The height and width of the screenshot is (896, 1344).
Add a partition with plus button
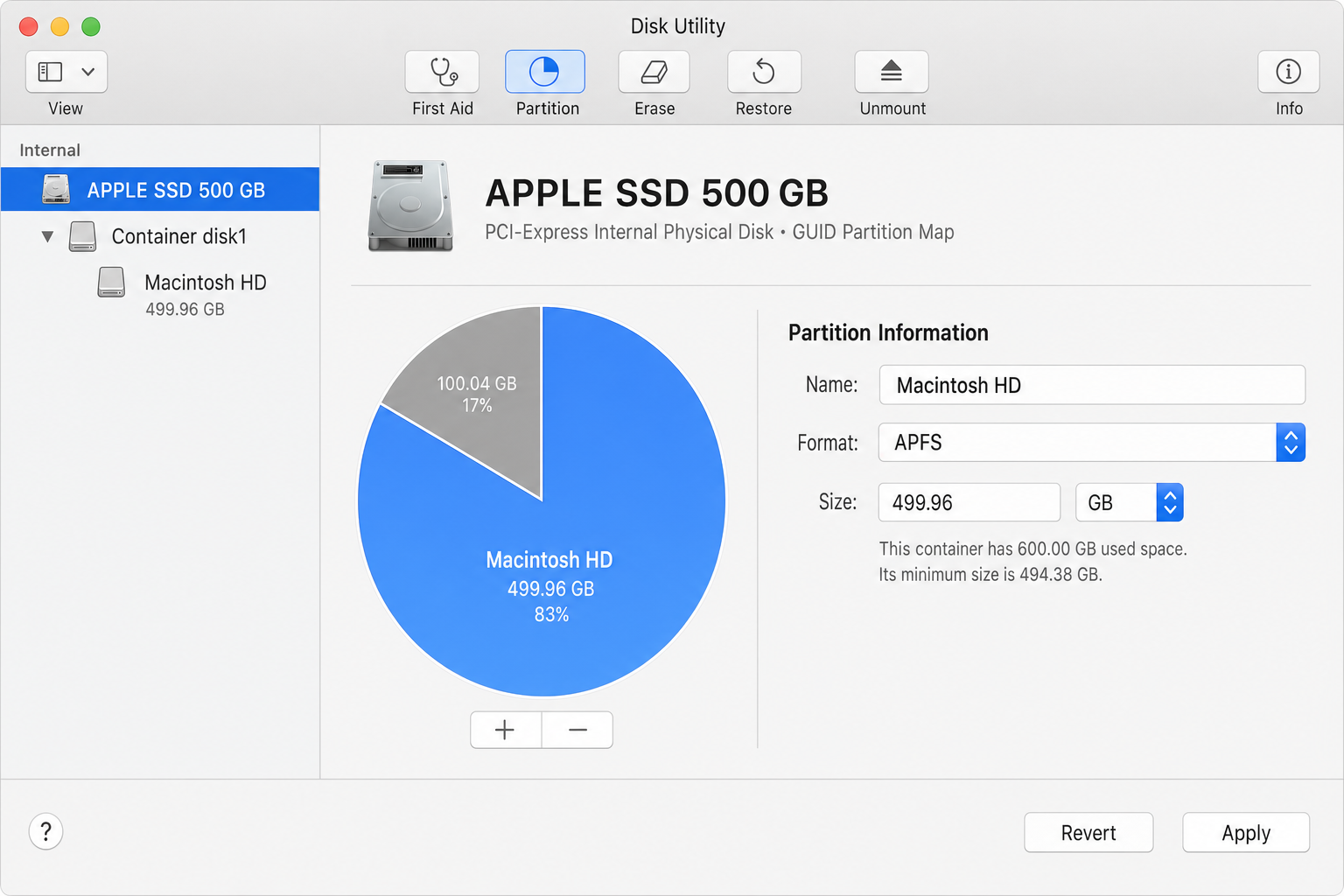pos(506,730)
